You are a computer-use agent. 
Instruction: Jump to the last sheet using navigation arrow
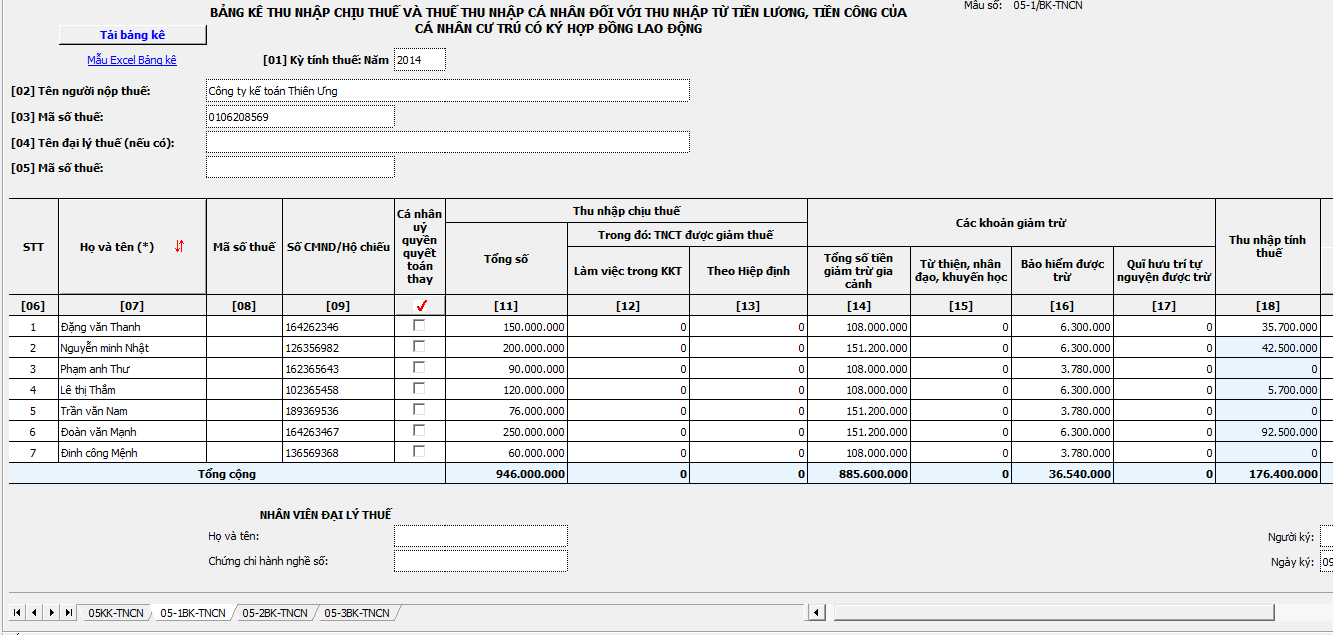click(x=68, y=612)
